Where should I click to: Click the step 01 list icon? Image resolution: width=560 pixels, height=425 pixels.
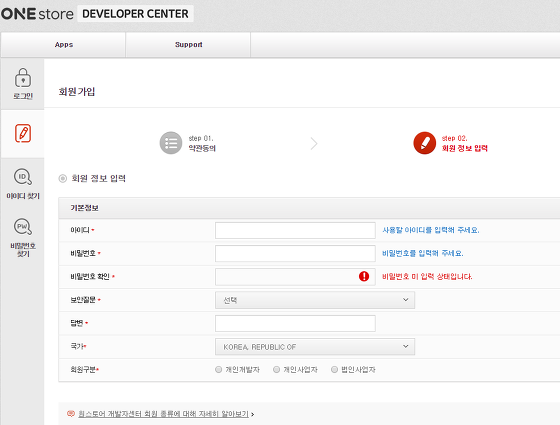click(x=171, y=143)
